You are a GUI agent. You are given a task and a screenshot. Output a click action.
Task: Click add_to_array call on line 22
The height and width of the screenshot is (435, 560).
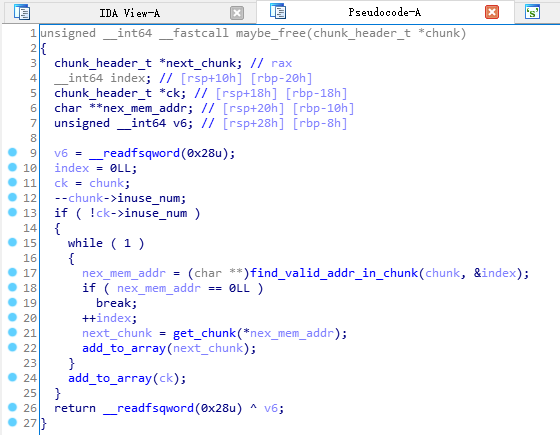(x=124, y=348)
